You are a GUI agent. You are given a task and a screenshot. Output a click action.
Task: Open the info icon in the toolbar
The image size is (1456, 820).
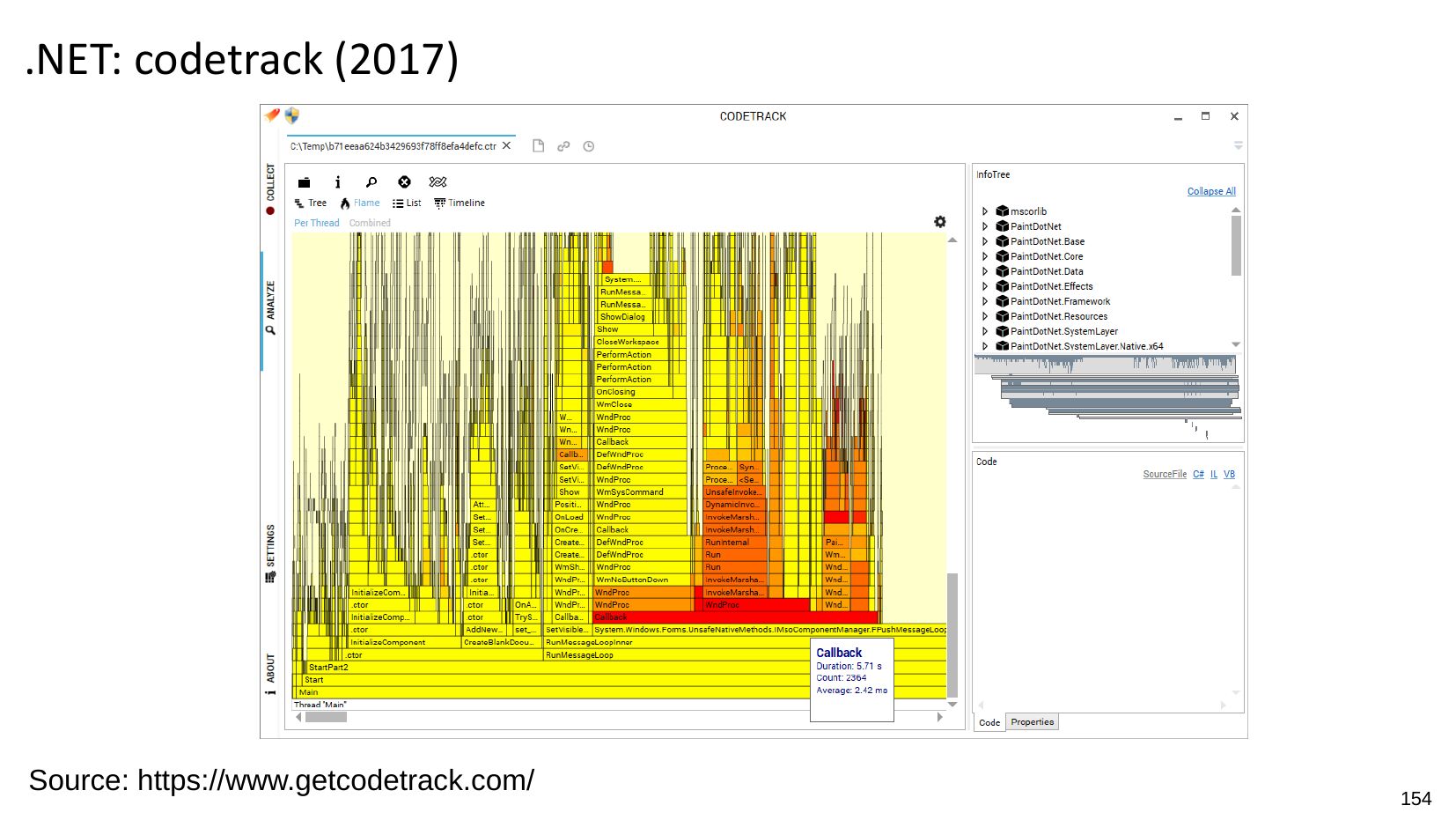(337, 182)
